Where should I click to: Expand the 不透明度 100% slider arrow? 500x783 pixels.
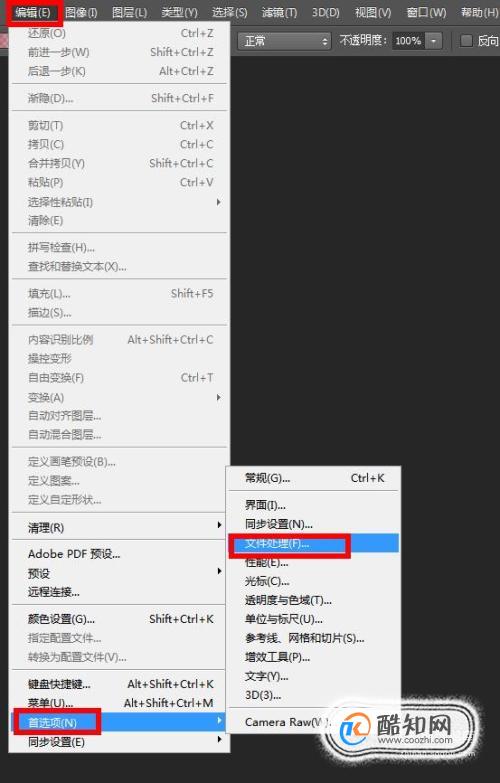pos(434,41)
